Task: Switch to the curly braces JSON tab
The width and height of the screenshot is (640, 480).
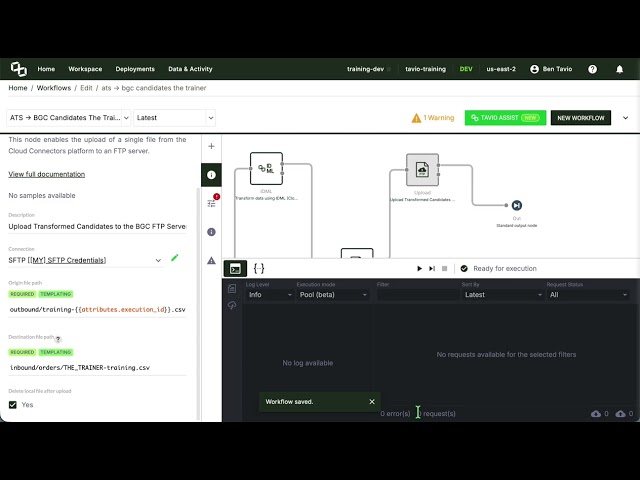Action: pos(259,269)
